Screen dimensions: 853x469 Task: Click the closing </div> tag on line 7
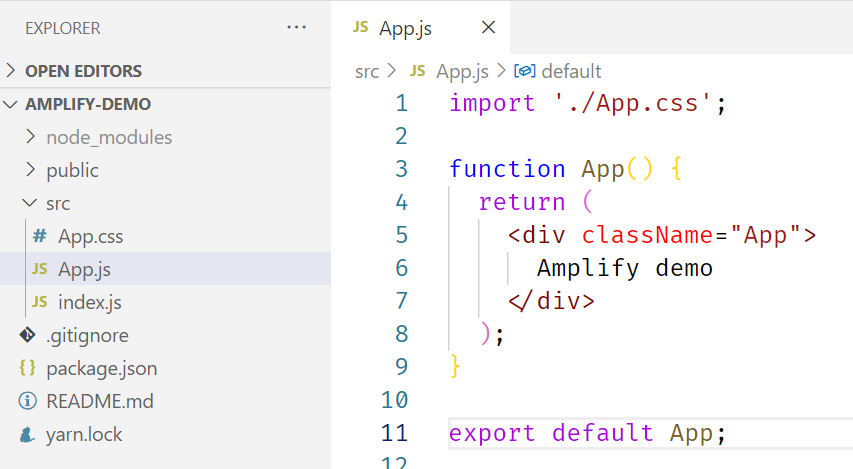[x=552, y=301]
